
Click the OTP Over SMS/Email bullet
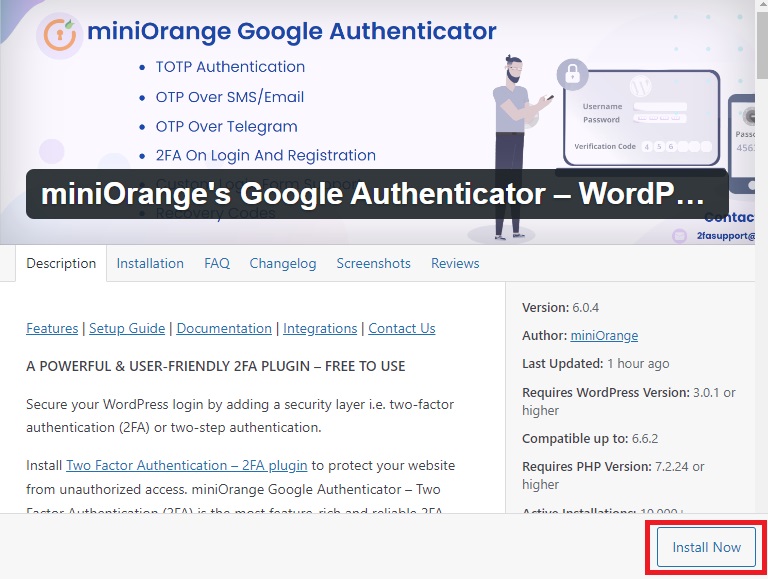click(230, 97)
